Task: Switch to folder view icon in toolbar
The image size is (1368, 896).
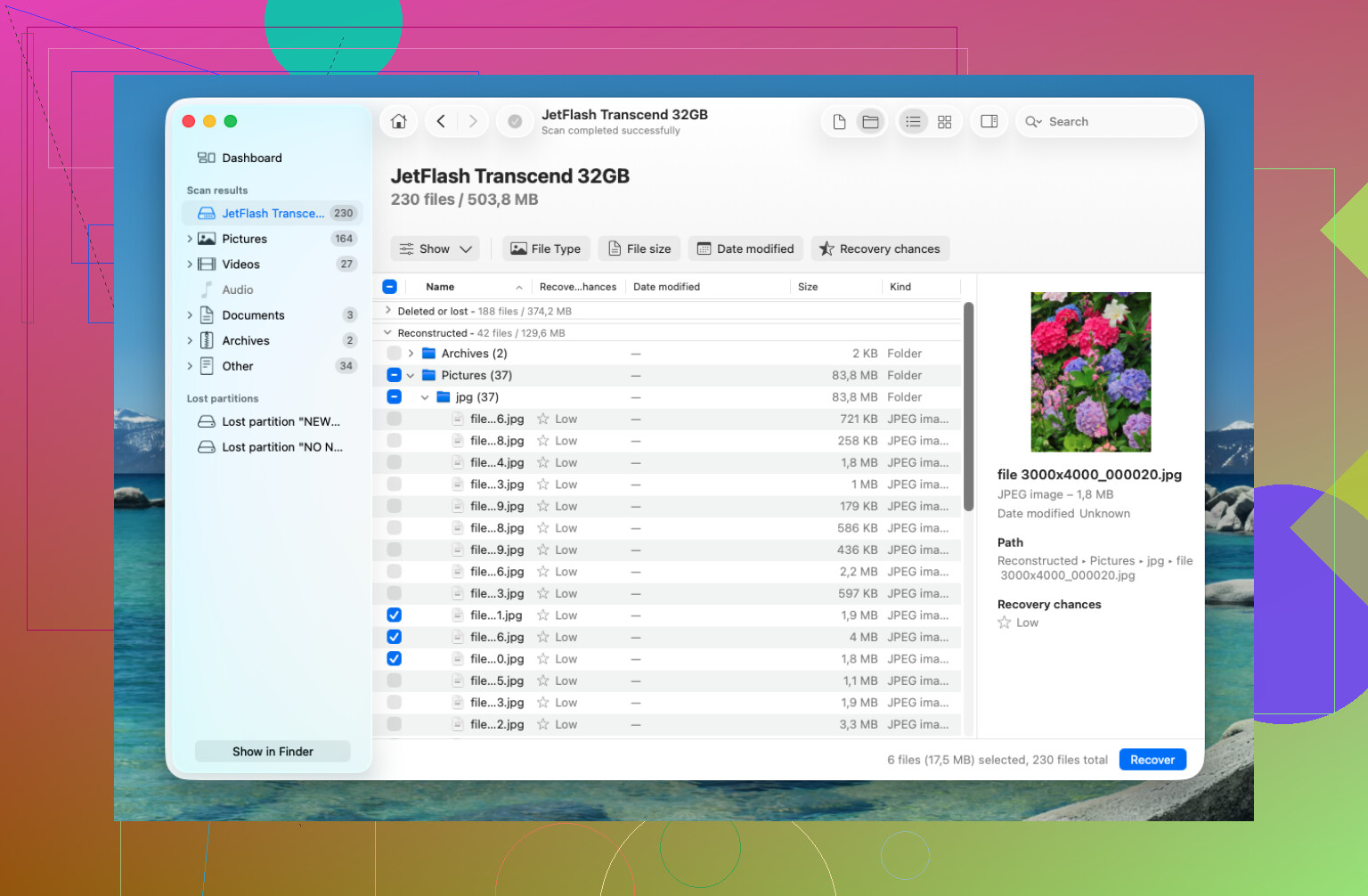Action: (870, 122)
